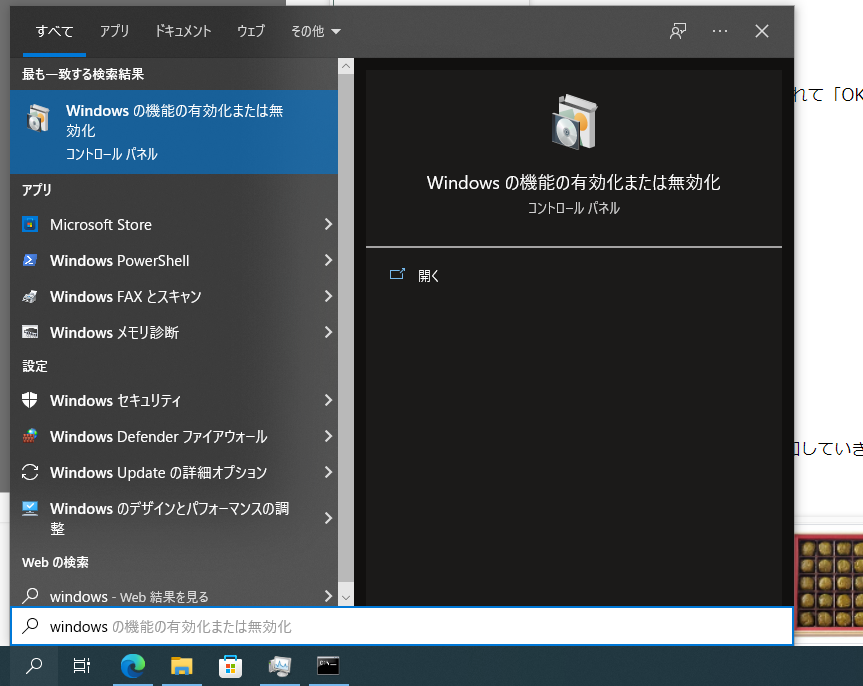
Task: Expand the Windows Update の詳細オプション arrow
Action: point(328,472)
